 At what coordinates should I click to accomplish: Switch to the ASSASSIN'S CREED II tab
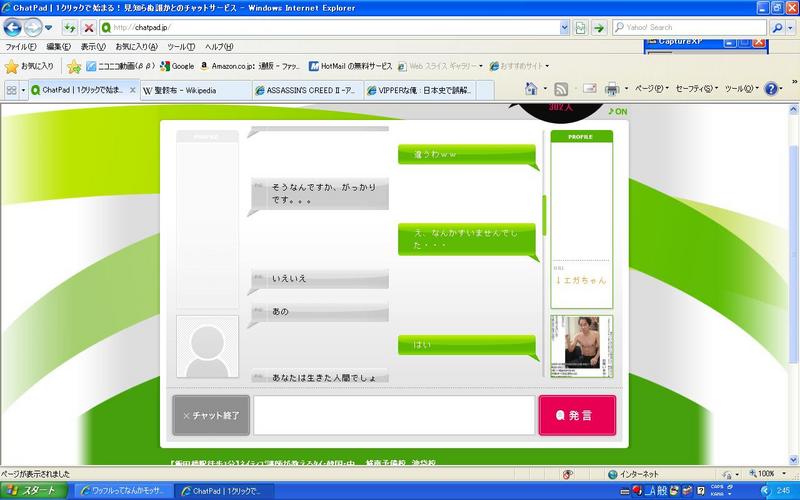coord(308,90)
